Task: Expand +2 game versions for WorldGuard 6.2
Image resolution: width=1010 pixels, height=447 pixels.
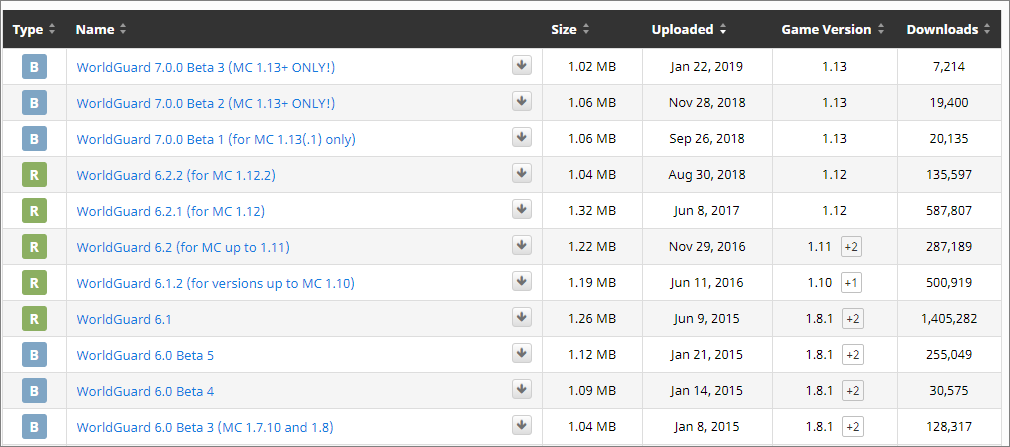Action: tap(851, 247)
